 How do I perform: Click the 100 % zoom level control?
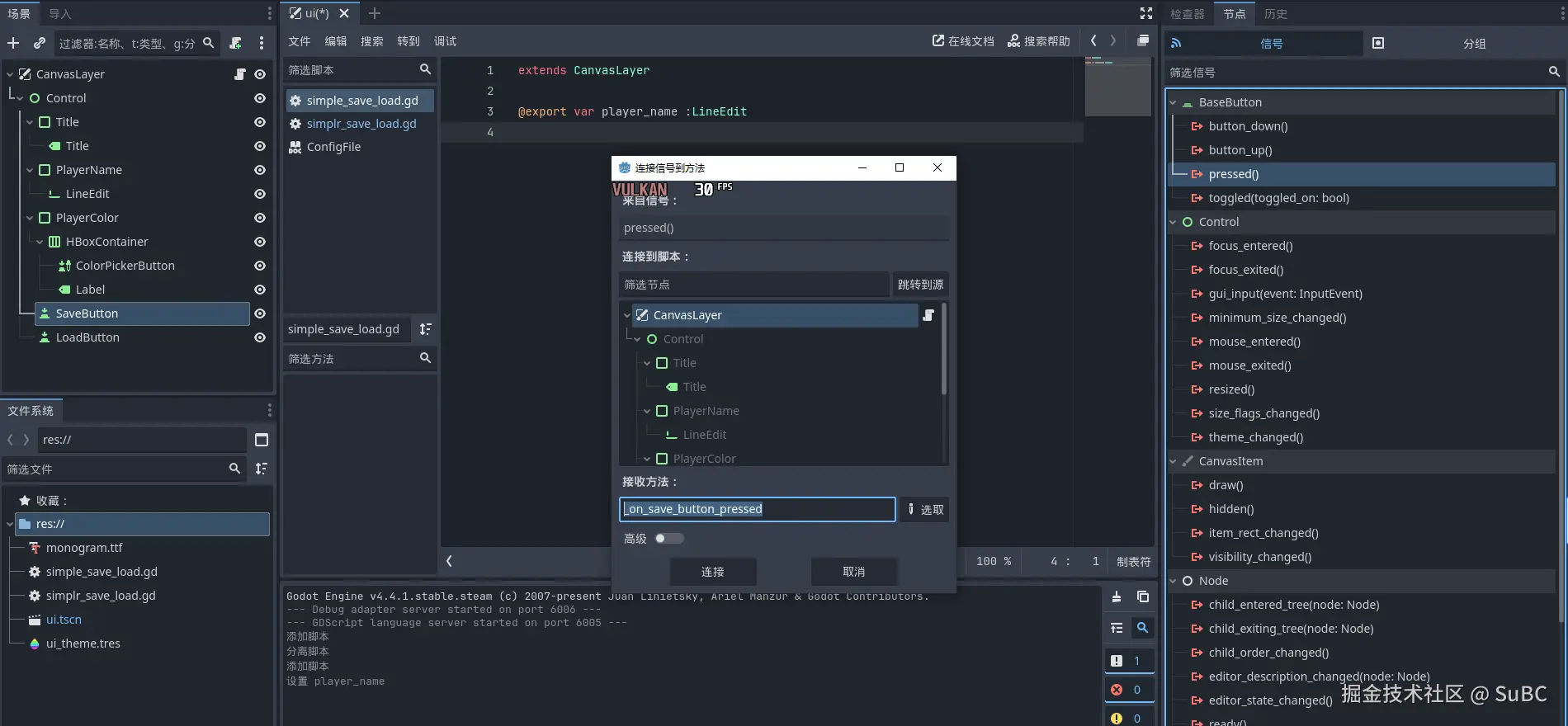coord(994,561)
